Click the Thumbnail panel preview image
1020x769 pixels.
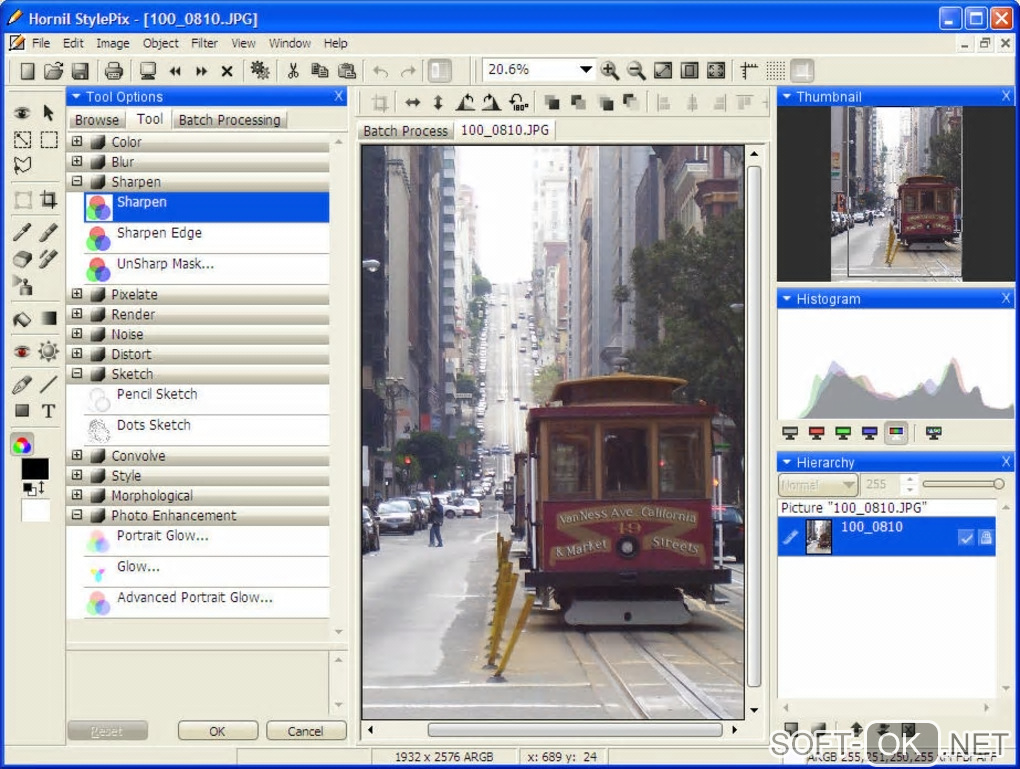click(x=896, y=194)
